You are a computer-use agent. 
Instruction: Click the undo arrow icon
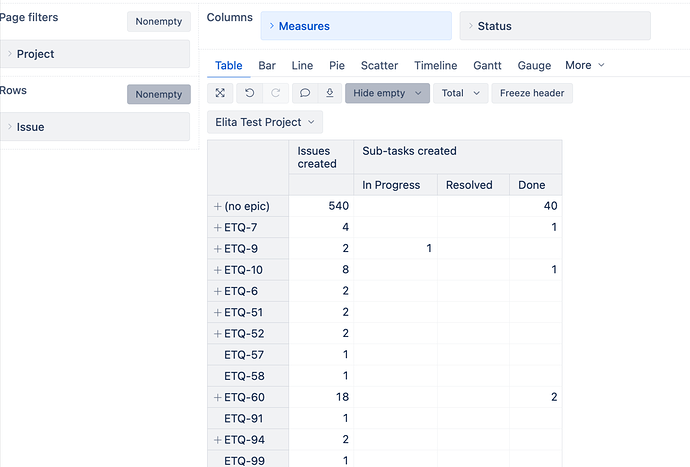click(249, 93)
